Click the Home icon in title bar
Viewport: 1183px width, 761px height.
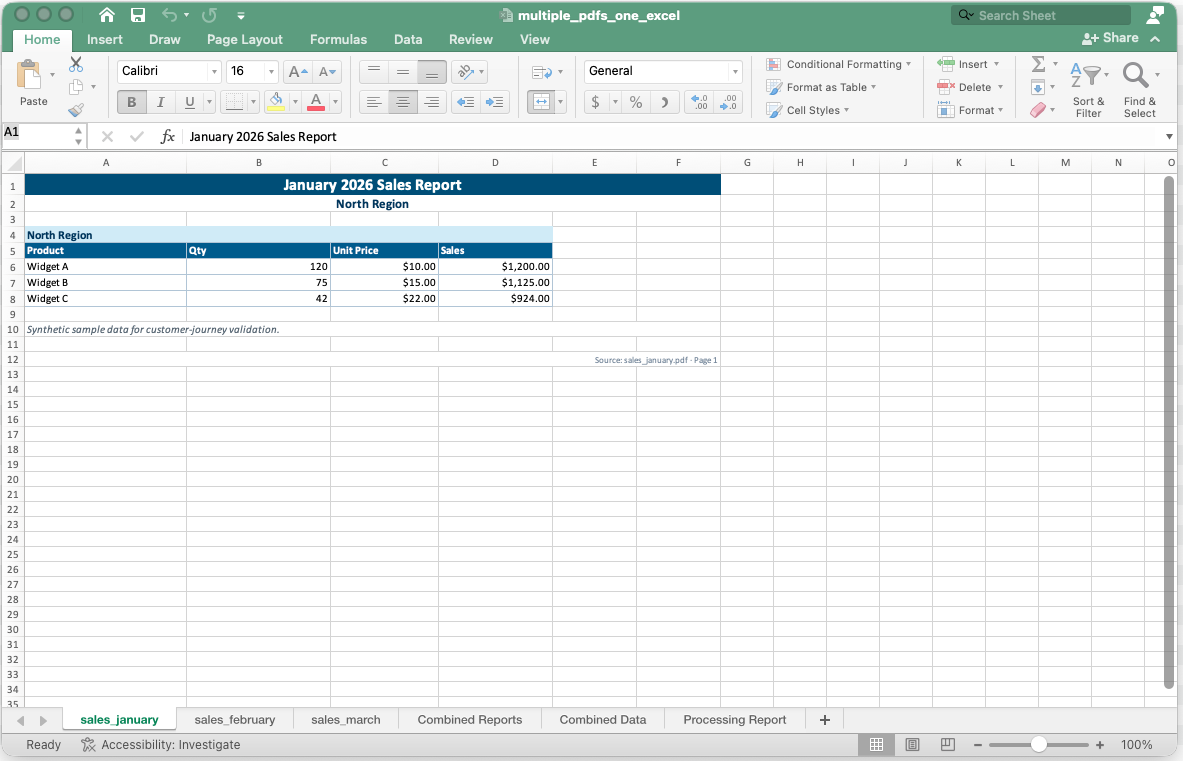tap(107, 15)
